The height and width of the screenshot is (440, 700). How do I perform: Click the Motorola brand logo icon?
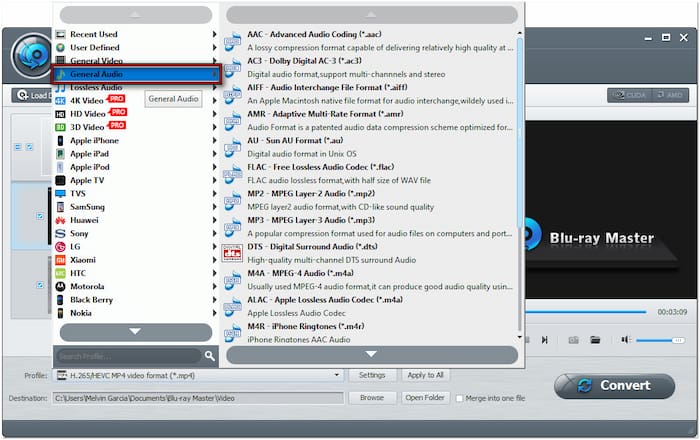[x=60, y=286]
